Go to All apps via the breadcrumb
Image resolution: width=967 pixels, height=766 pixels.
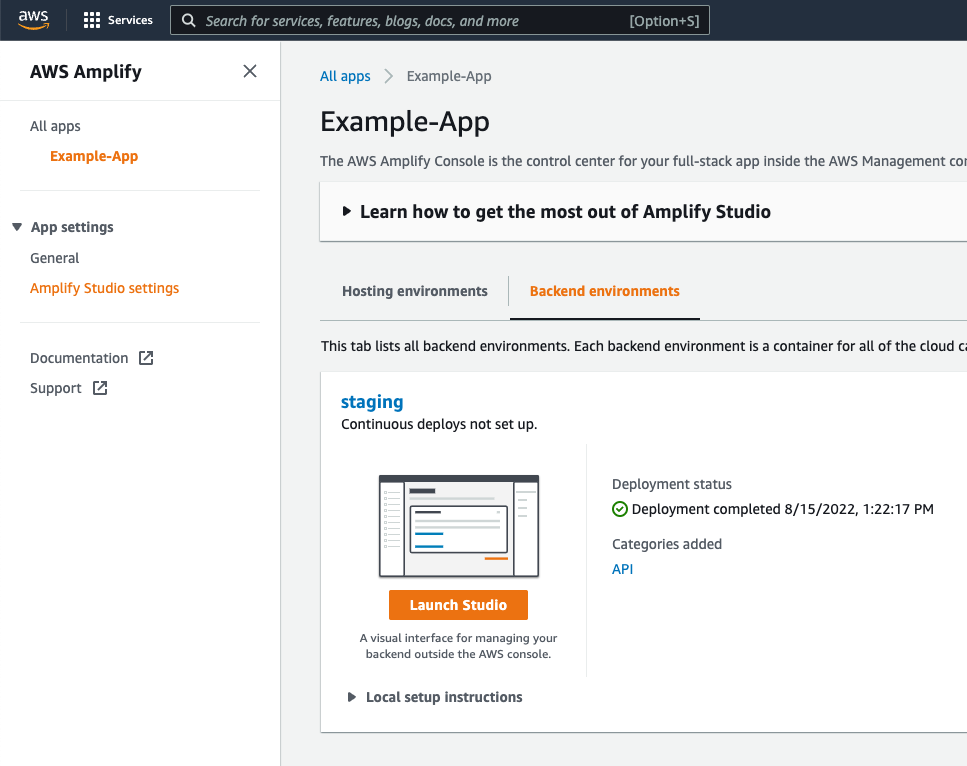[x=345, y=75]
